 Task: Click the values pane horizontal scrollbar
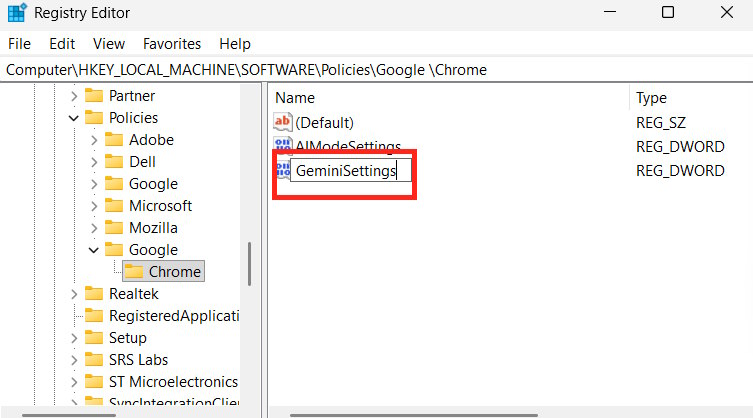(413, 415)
